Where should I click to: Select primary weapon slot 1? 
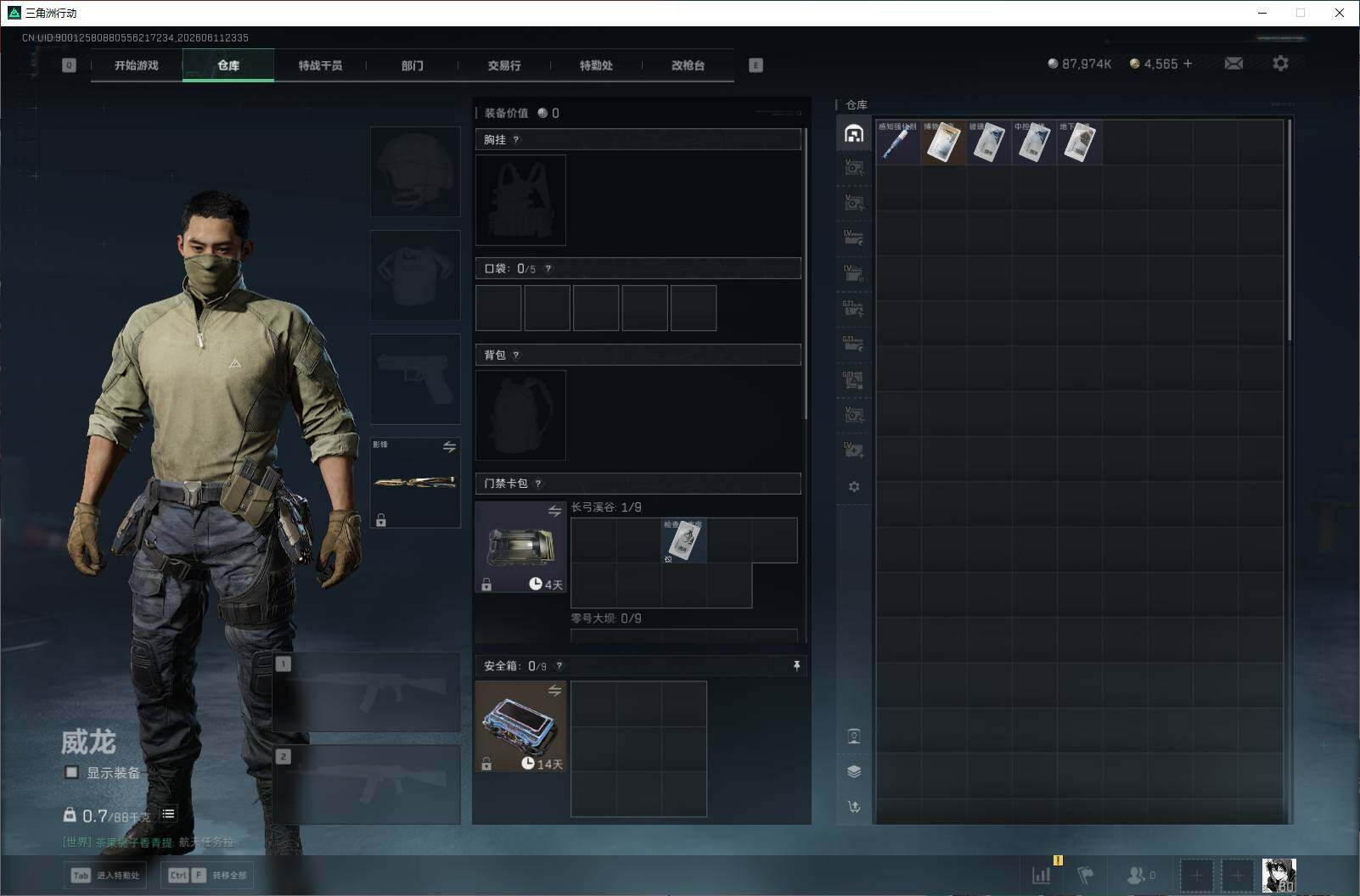pos(367,693)
